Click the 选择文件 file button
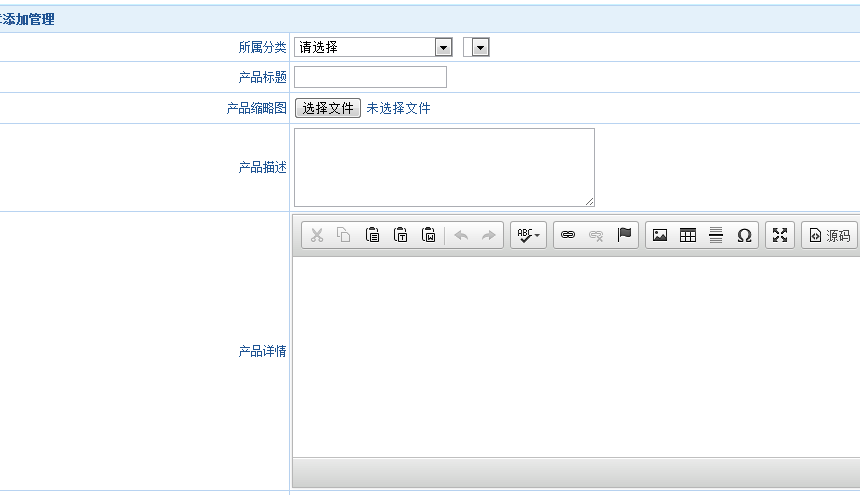This screenshot has height=495, width=860. pyautogui.click(x=328, y=108)
